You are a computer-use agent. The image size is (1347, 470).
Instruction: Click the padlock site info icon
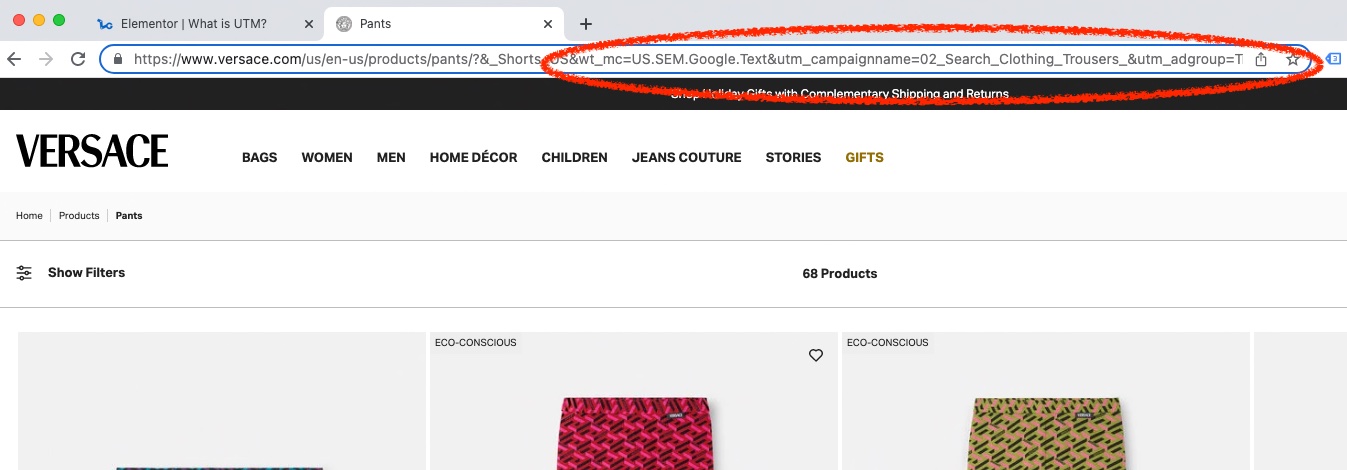tap(118, 59)
